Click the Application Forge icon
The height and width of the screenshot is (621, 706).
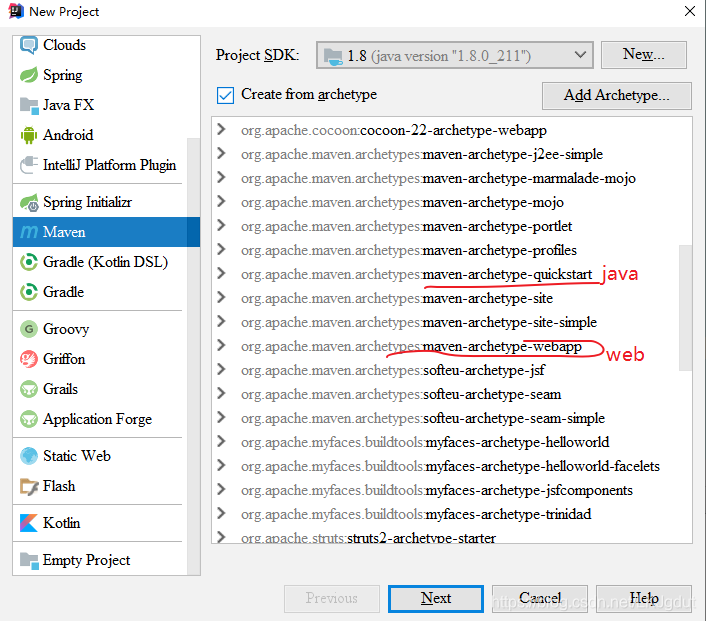pyautogui.click(x=29, y=419)
